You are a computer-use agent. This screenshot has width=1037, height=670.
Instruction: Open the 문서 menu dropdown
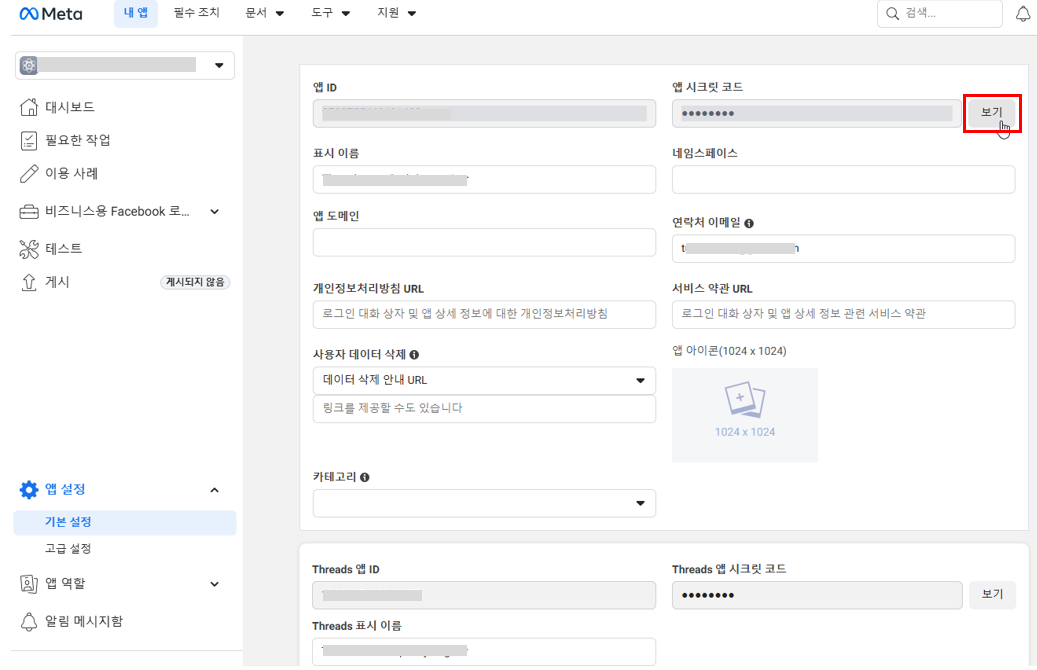click(265, 13)
